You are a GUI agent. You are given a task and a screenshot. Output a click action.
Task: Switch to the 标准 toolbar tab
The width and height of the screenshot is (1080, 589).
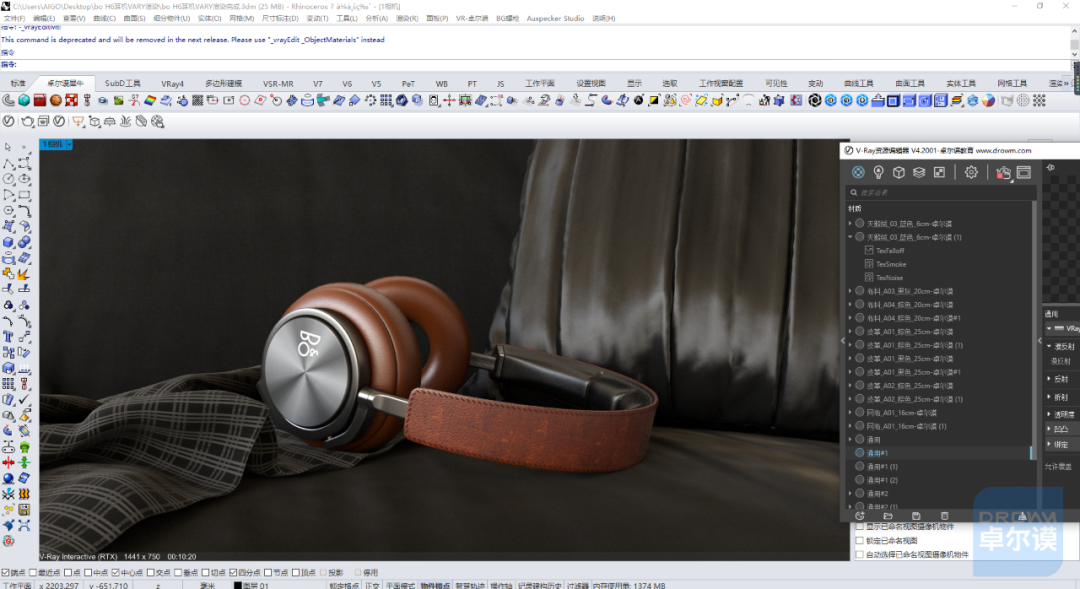pos(18,83)
